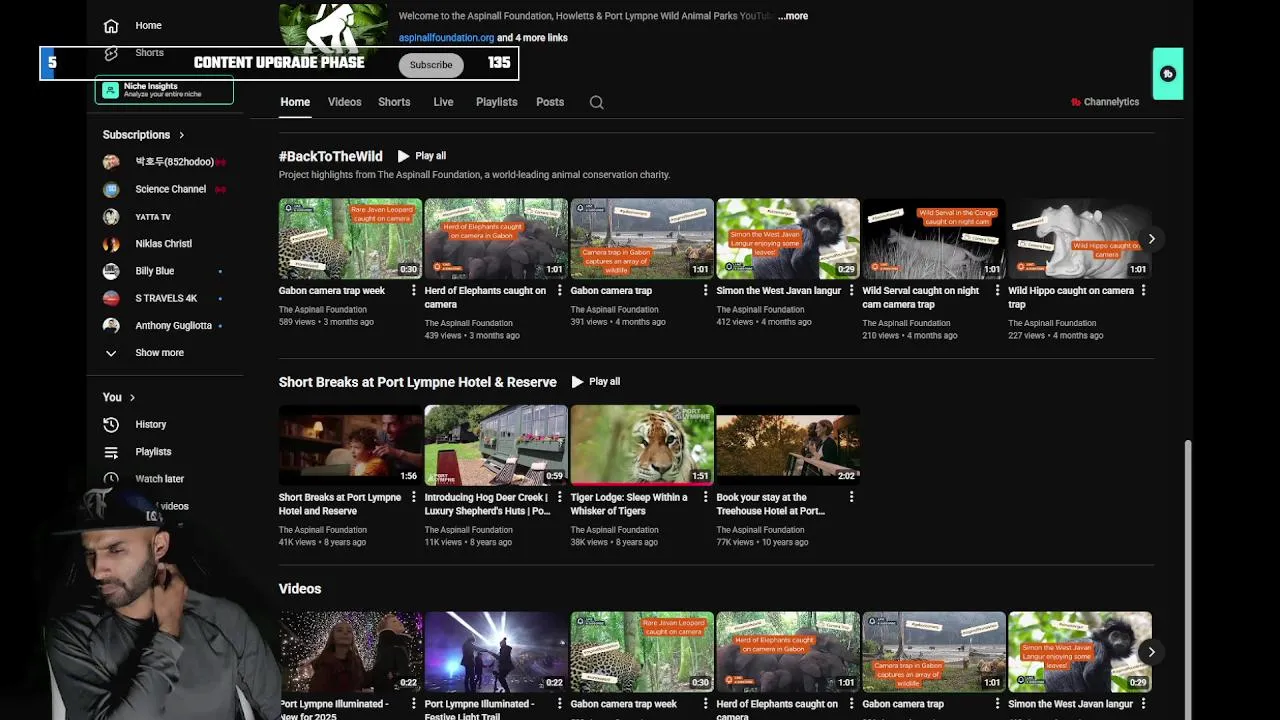Open Niklas Christl subscription avatar
The height and width of the screenshot is (720, 1280).
(x=111, y=244)
